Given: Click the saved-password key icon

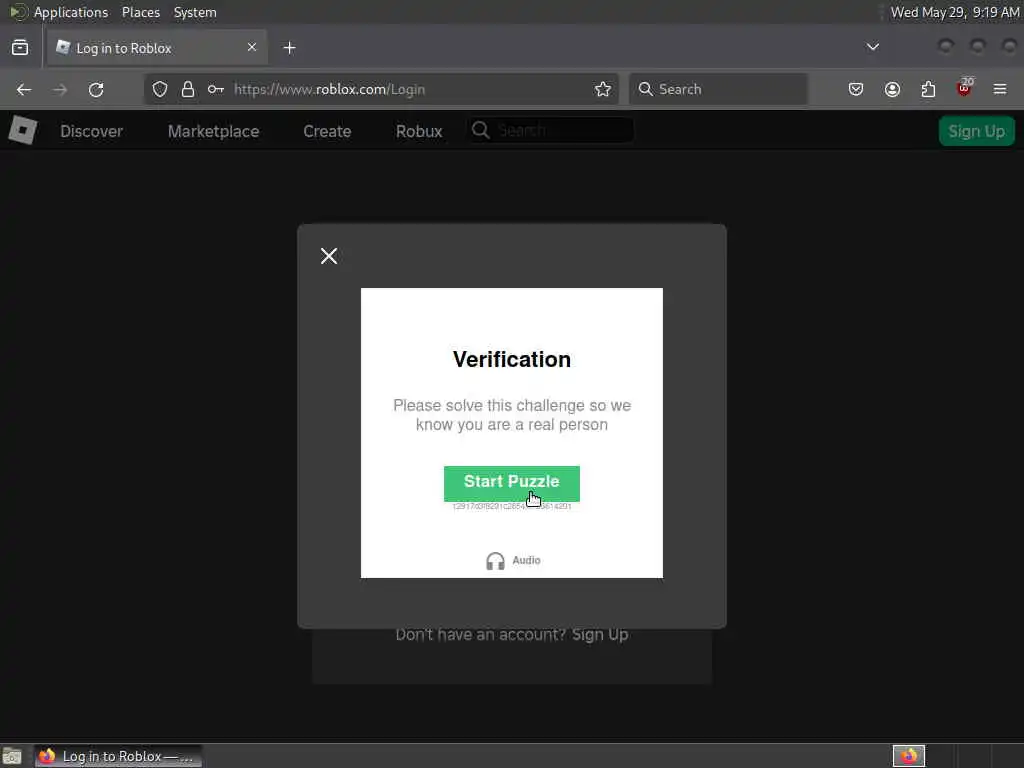Looking at the screenshot, I should pos(216,89).
